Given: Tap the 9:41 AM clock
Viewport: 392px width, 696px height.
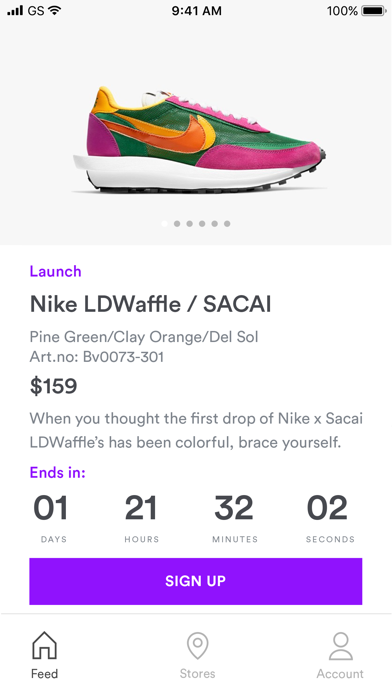Looking at the screenshot, I should (197, 11).
